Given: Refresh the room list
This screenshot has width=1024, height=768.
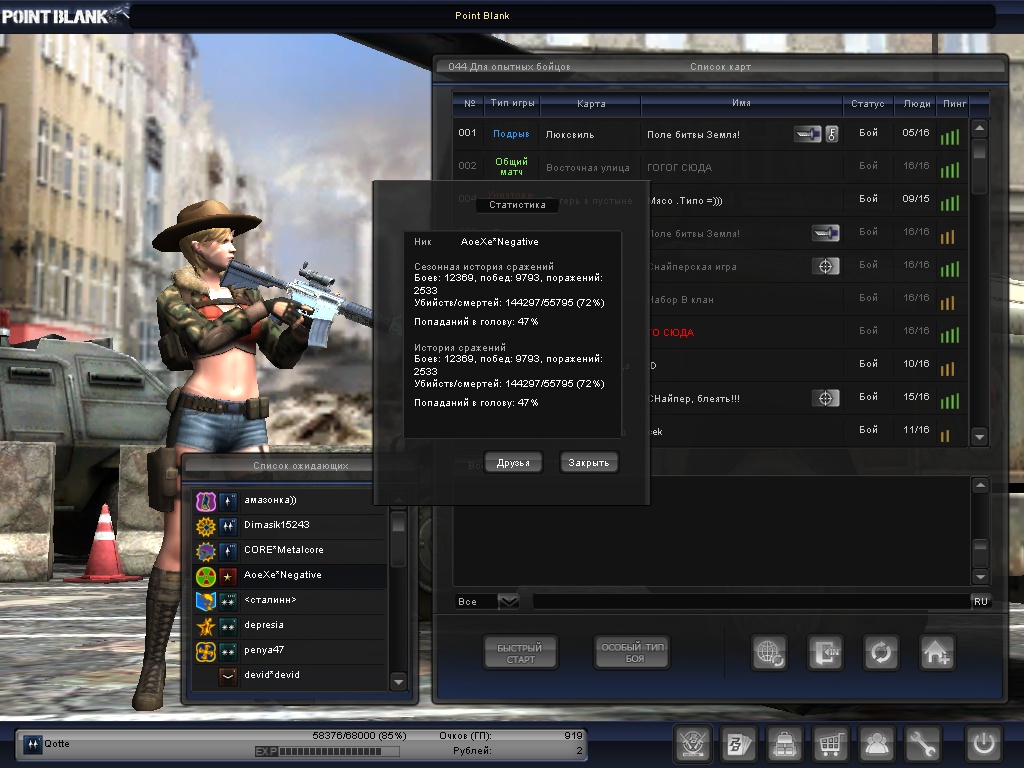Looking at the screenshot, I should click(x=881, y=653).
